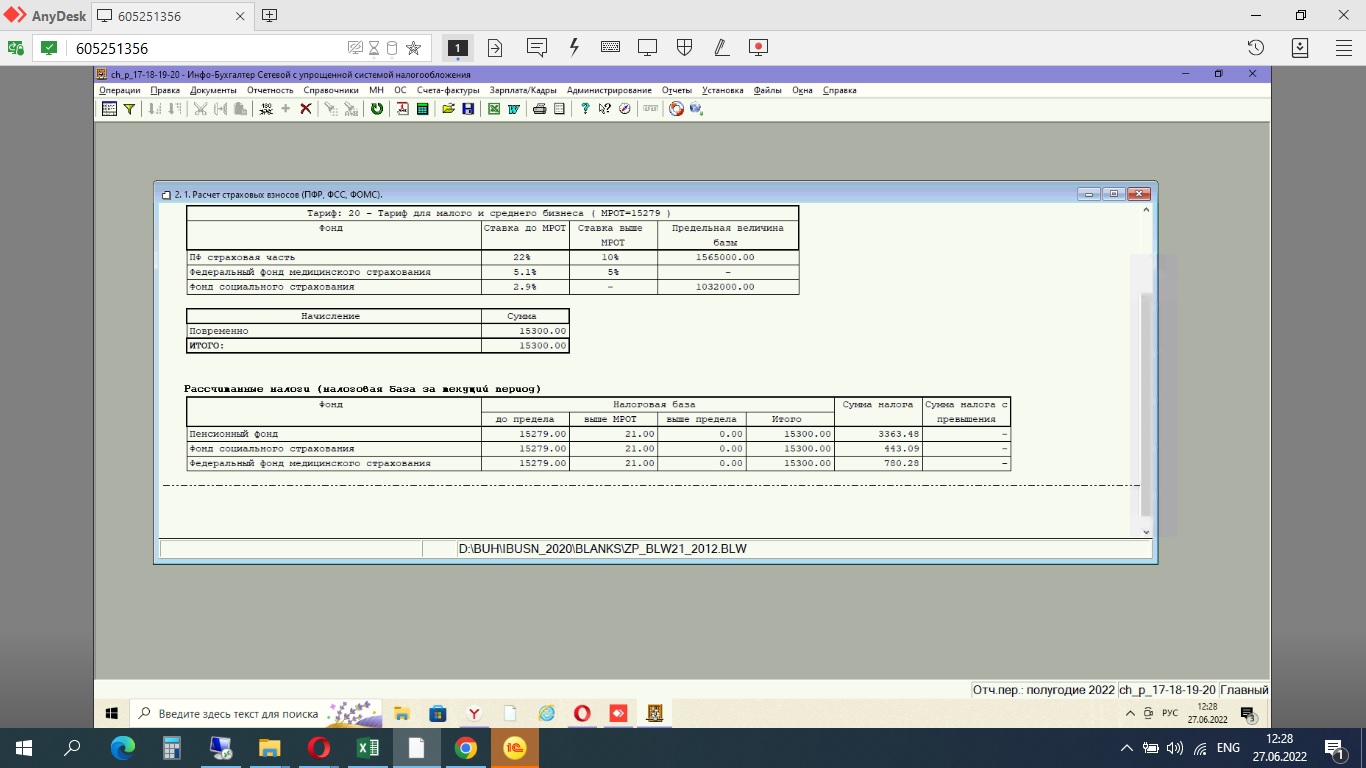Click scroll-down arrow in report window
Image resolution: width=1366 pixels, height=768 pixels.
(1146, 533)
